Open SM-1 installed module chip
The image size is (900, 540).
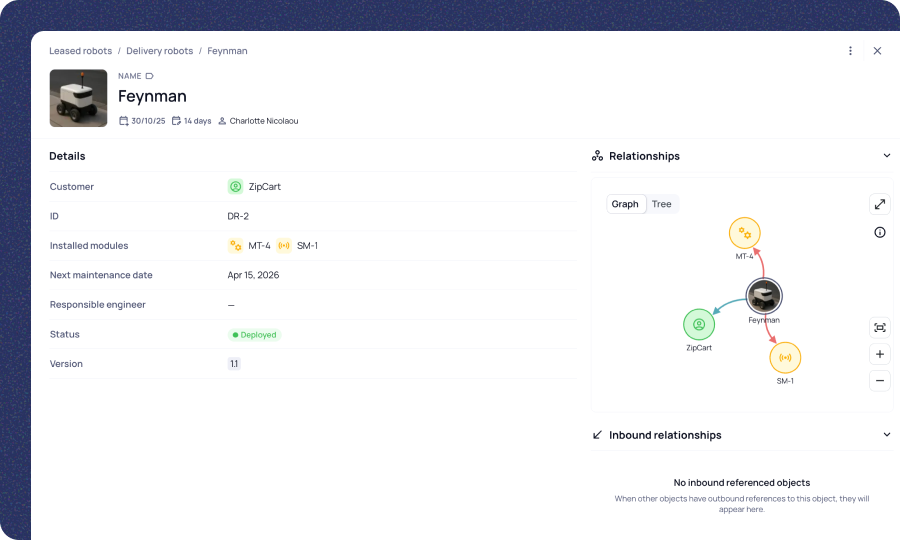point(298,246)
